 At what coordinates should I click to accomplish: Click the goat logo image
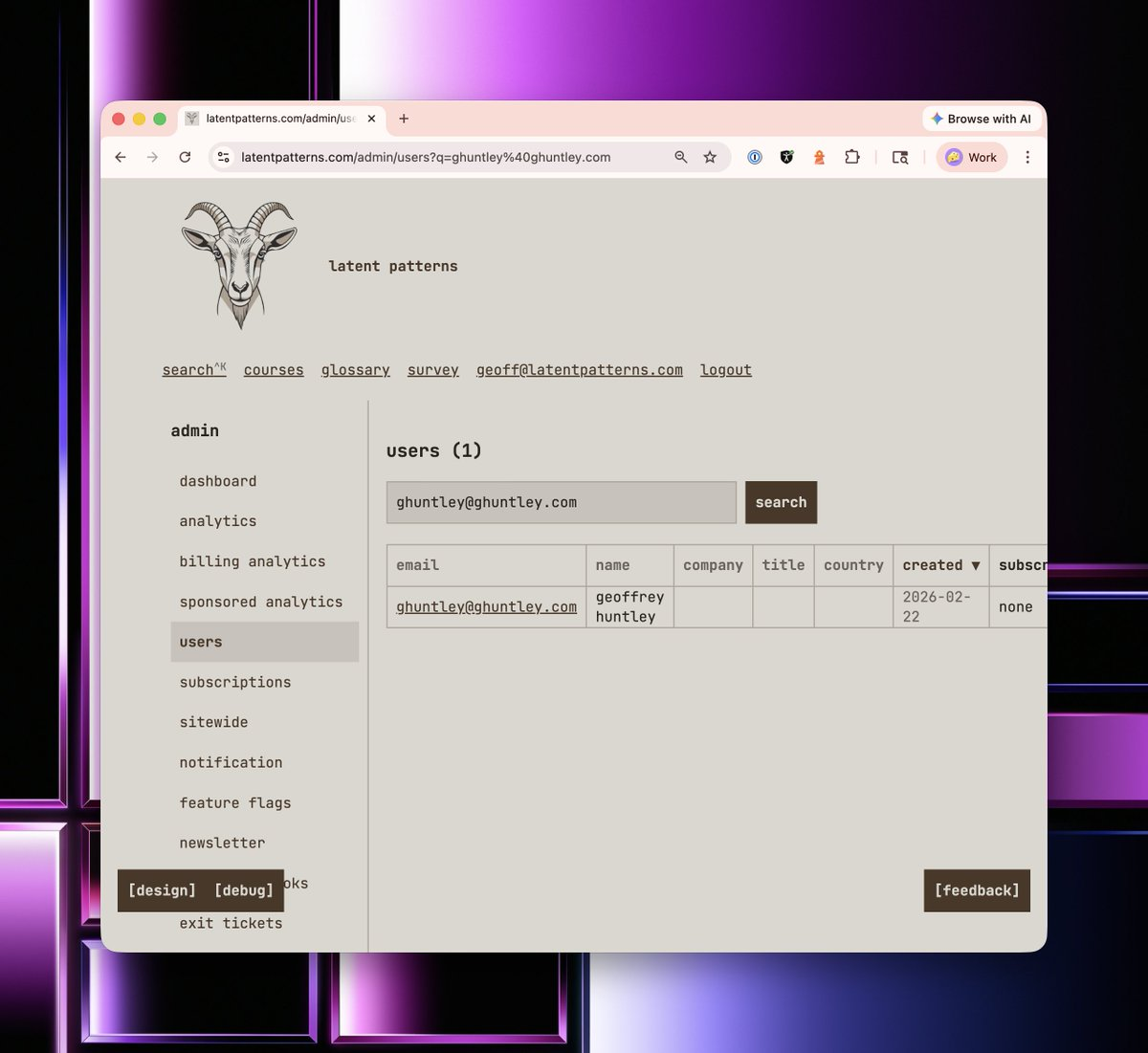point(239,265)
